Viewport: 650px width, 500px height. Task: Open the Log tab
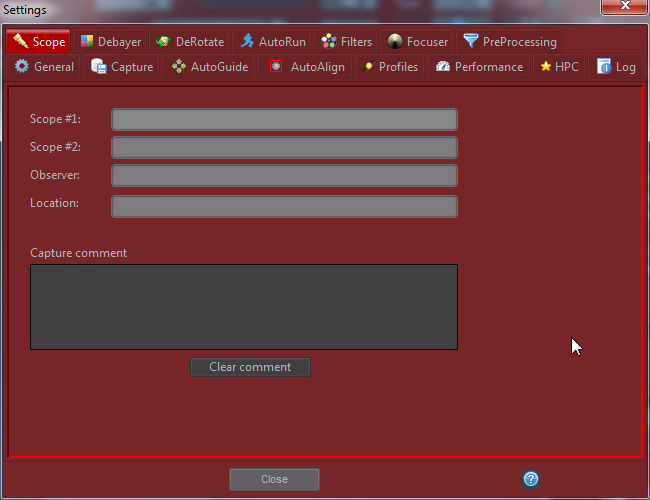click(x=616, y=67)
